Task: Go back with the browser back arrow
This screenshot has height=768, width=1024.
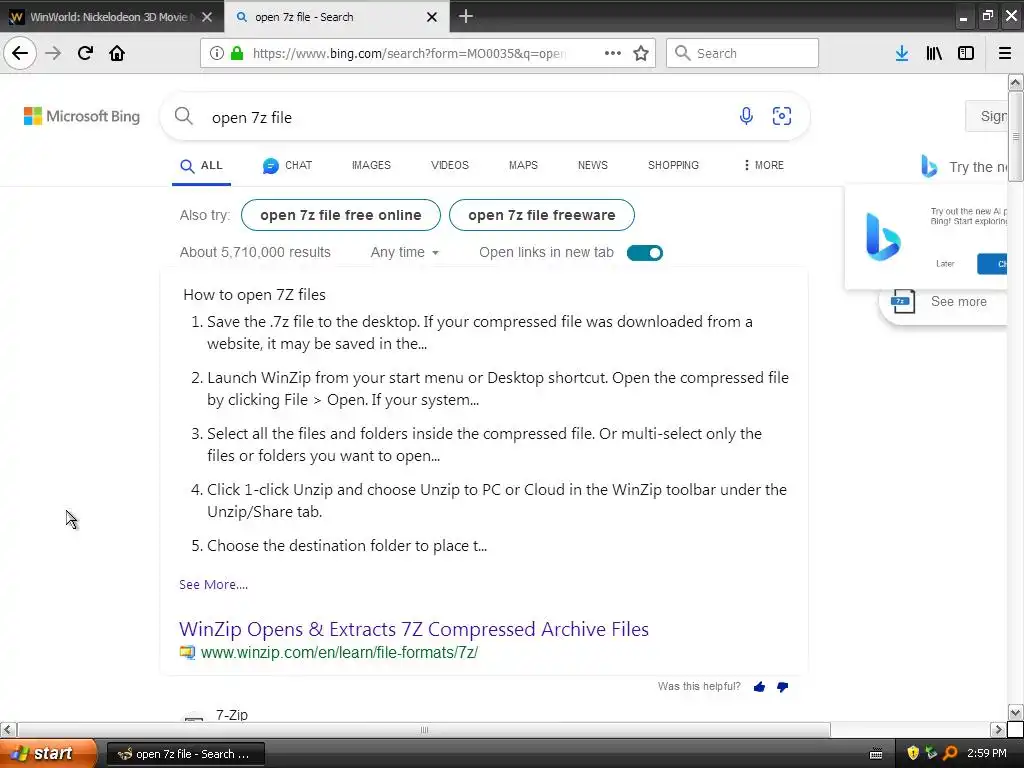Action: click(x=20, y=53)
